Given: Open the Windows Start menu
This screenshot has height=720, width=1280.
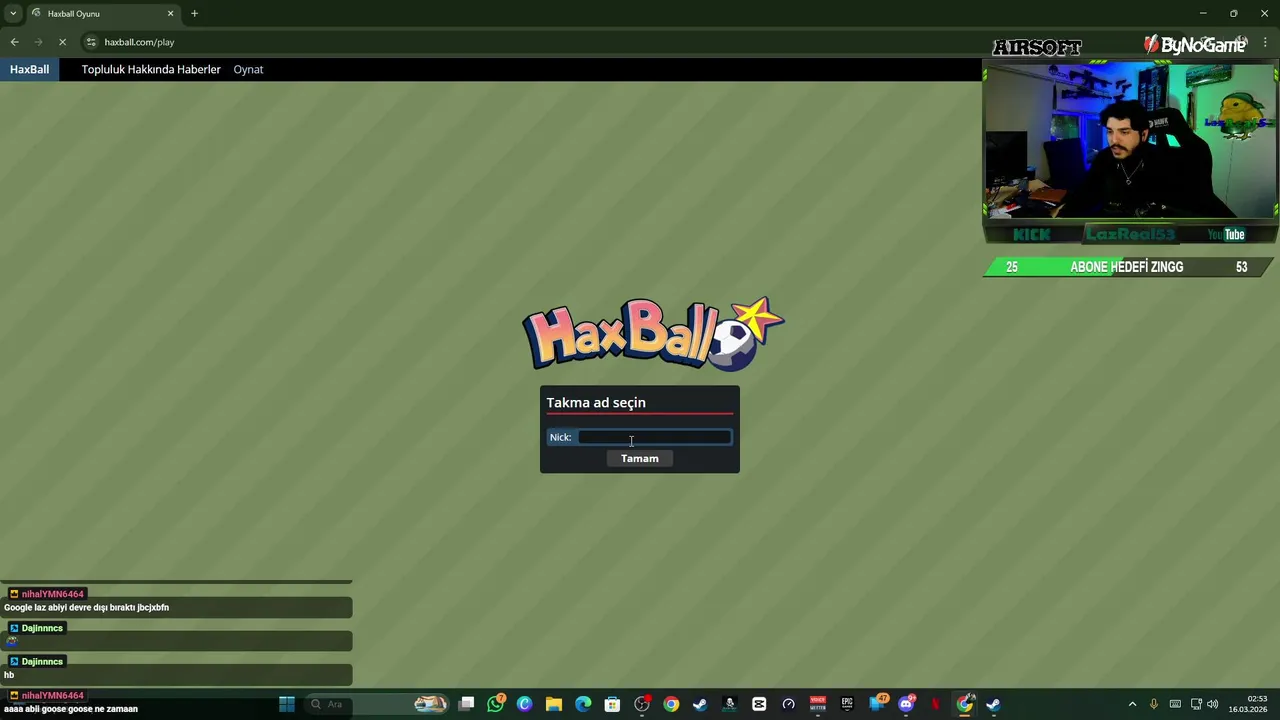Looking at the screenshot, I should (287, 704).
